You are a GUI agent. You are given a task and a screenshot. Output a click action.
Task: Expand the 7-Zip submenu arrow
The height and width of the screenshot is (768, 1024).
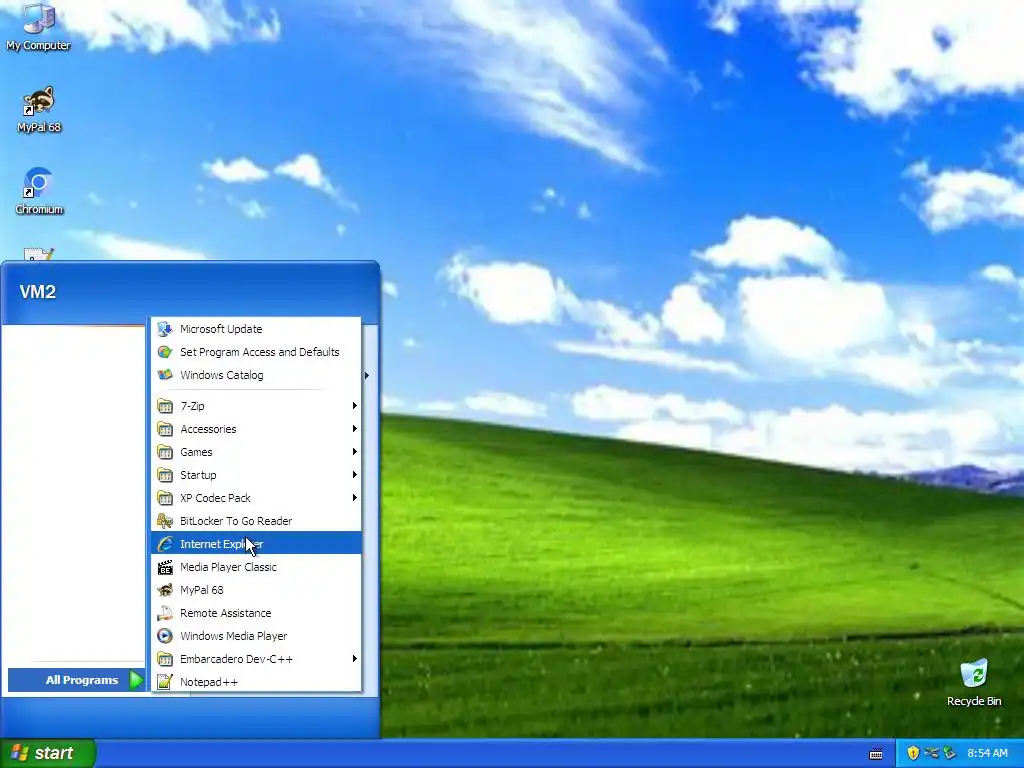tap(355, 406)
